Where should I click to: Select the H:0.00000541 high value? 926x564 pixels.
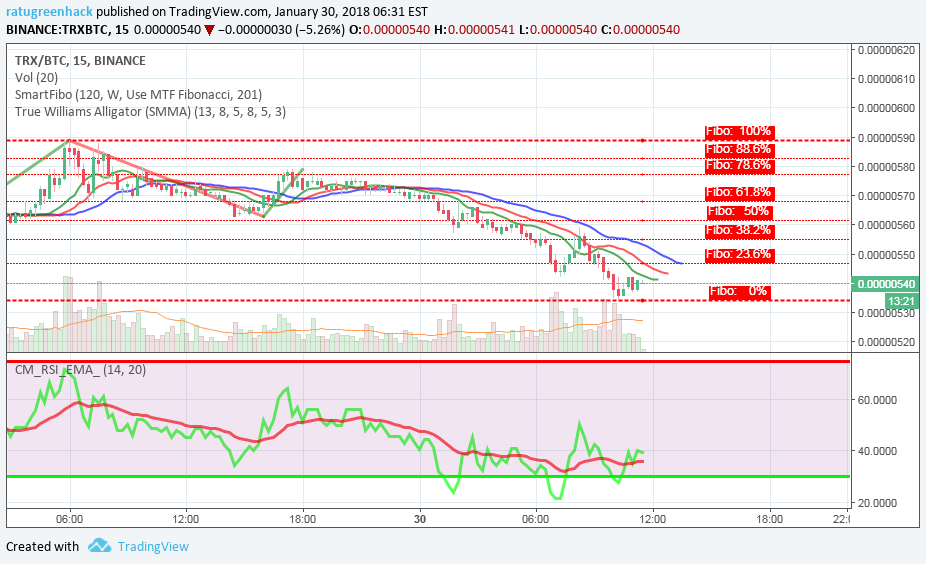474,30
